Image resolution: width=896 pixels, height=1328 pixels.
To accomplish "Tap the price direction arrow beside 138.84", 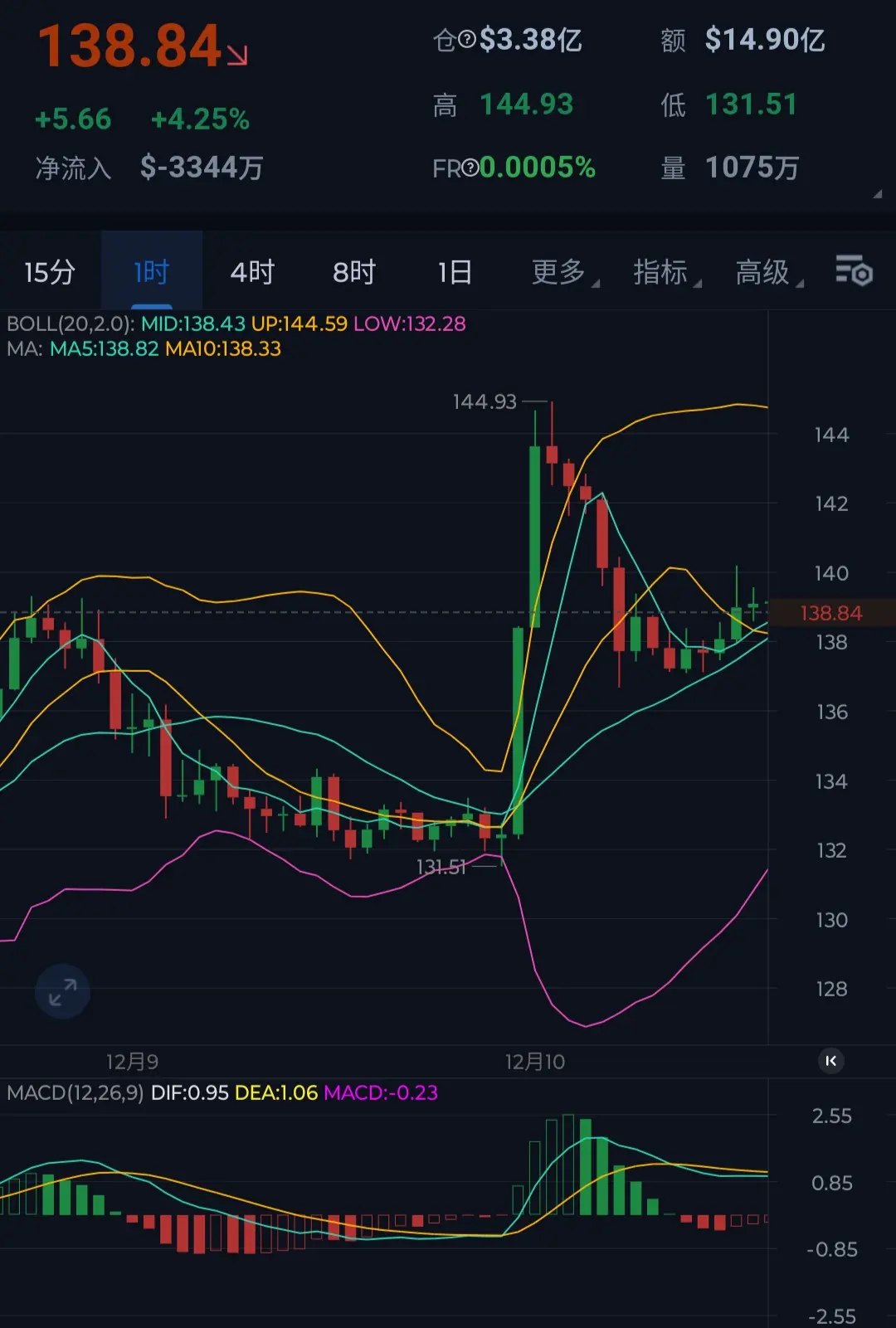I will pyautogui.click(x=237, y=55).
